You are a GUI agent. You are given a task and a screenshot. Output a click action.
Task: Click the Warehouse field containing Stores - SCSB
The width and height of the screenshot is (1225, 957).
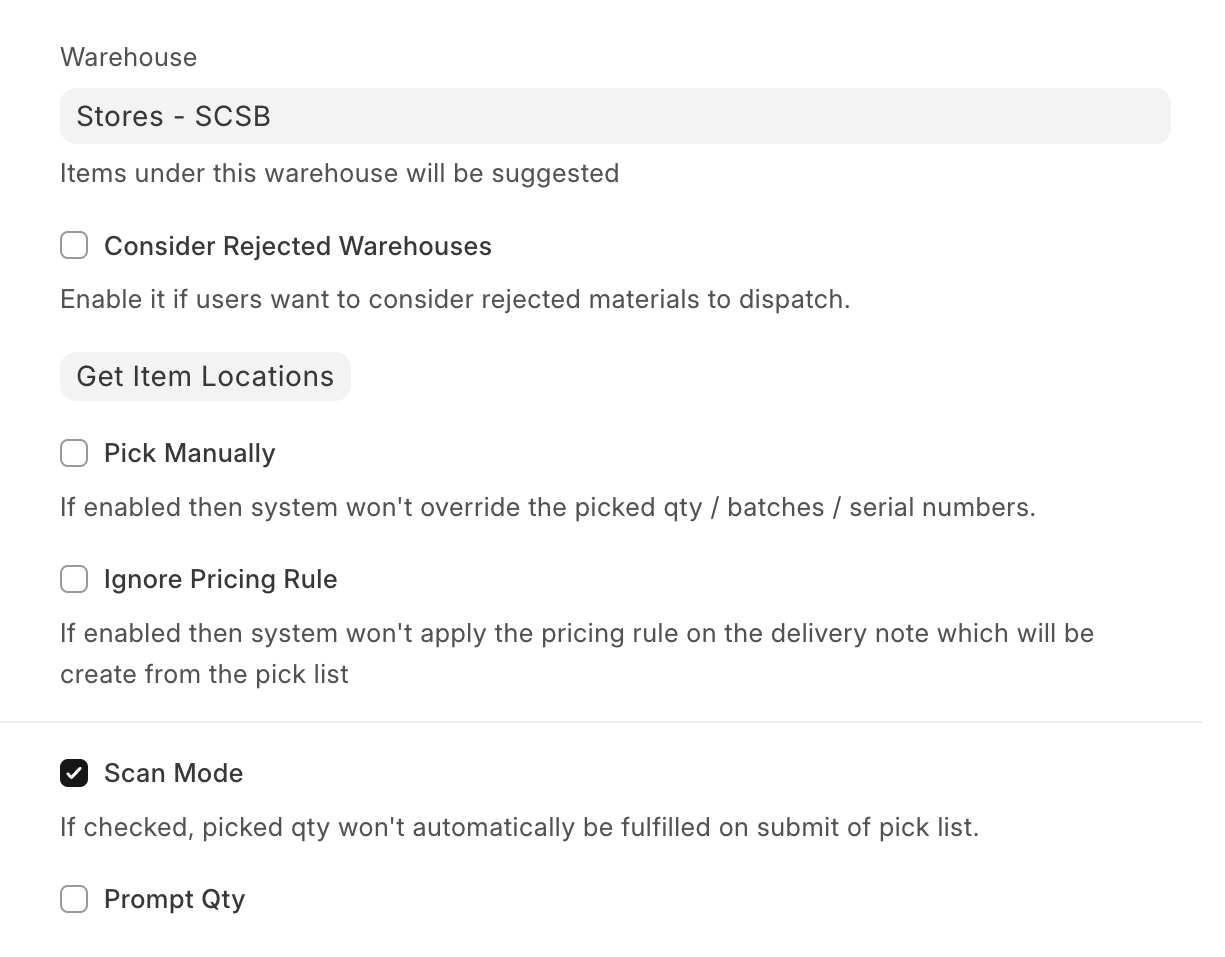(614, 116)
